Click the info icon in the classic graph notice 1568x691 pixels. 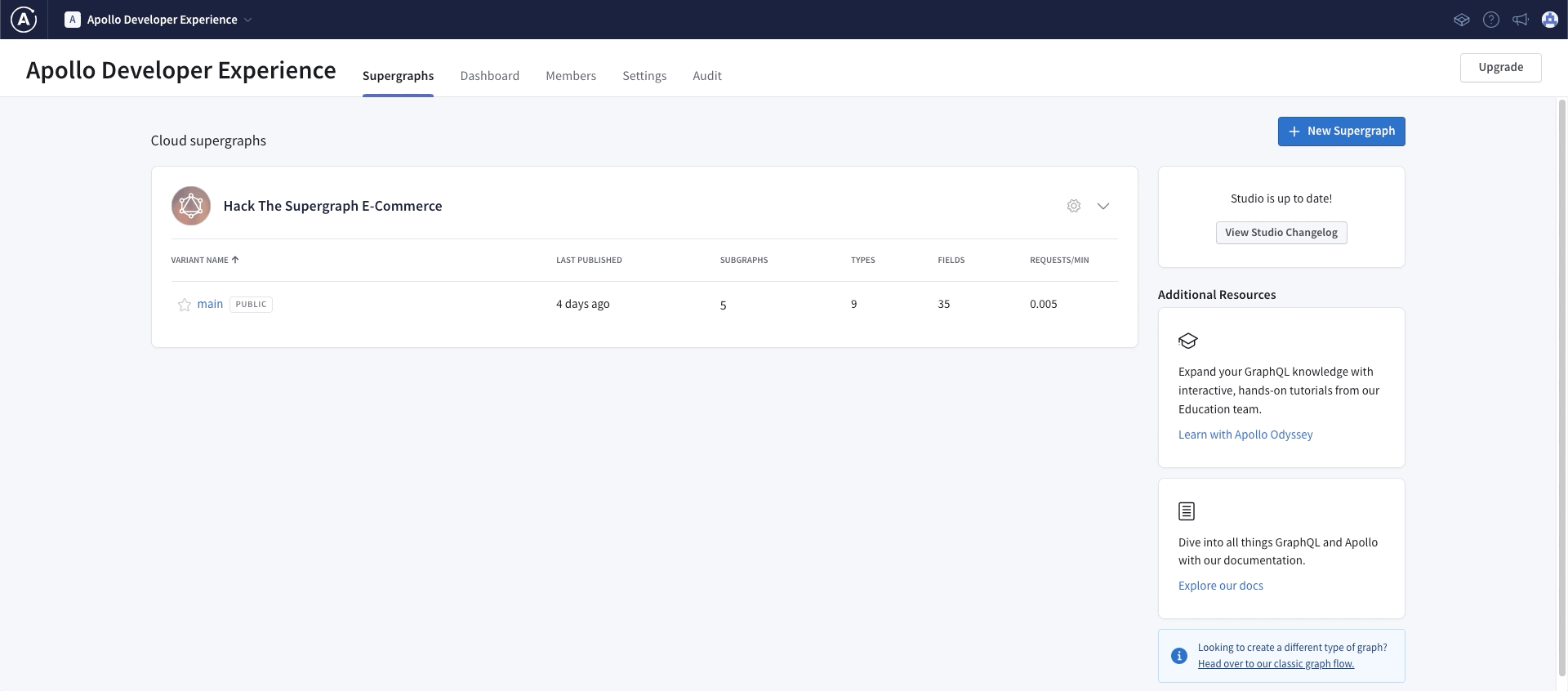click(x=1178, y=655)
